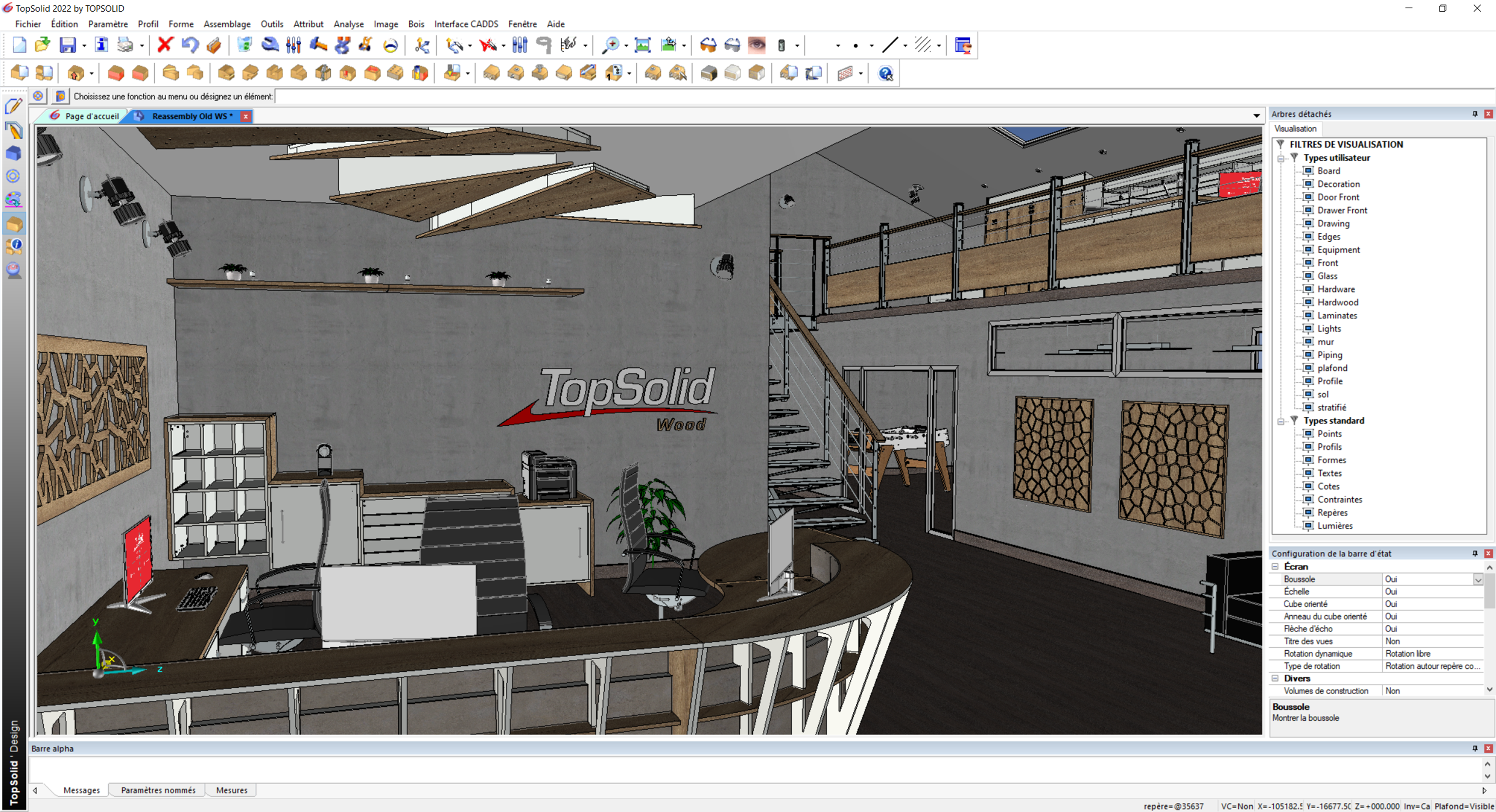
Task: Toggle the Repères standard type filter
Action: click(1308, 512)
